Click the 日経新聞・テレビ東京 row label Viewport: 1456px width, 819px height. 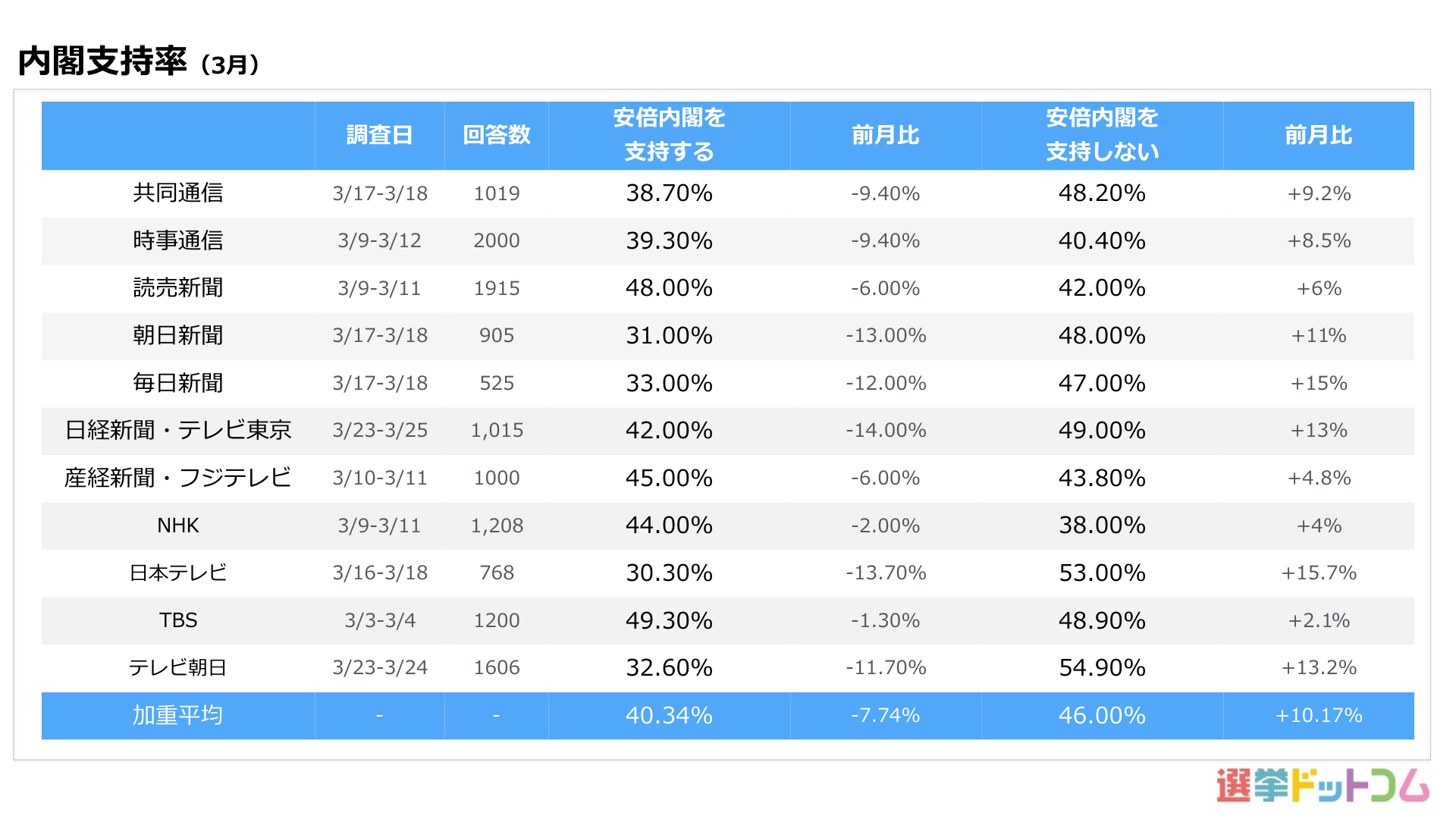[x=178, y=430]
